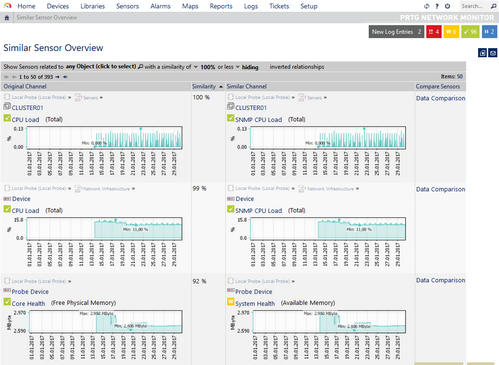Screen dimensions: 499x365
Task: Open System Health sensor link
Action: point(255,304)
